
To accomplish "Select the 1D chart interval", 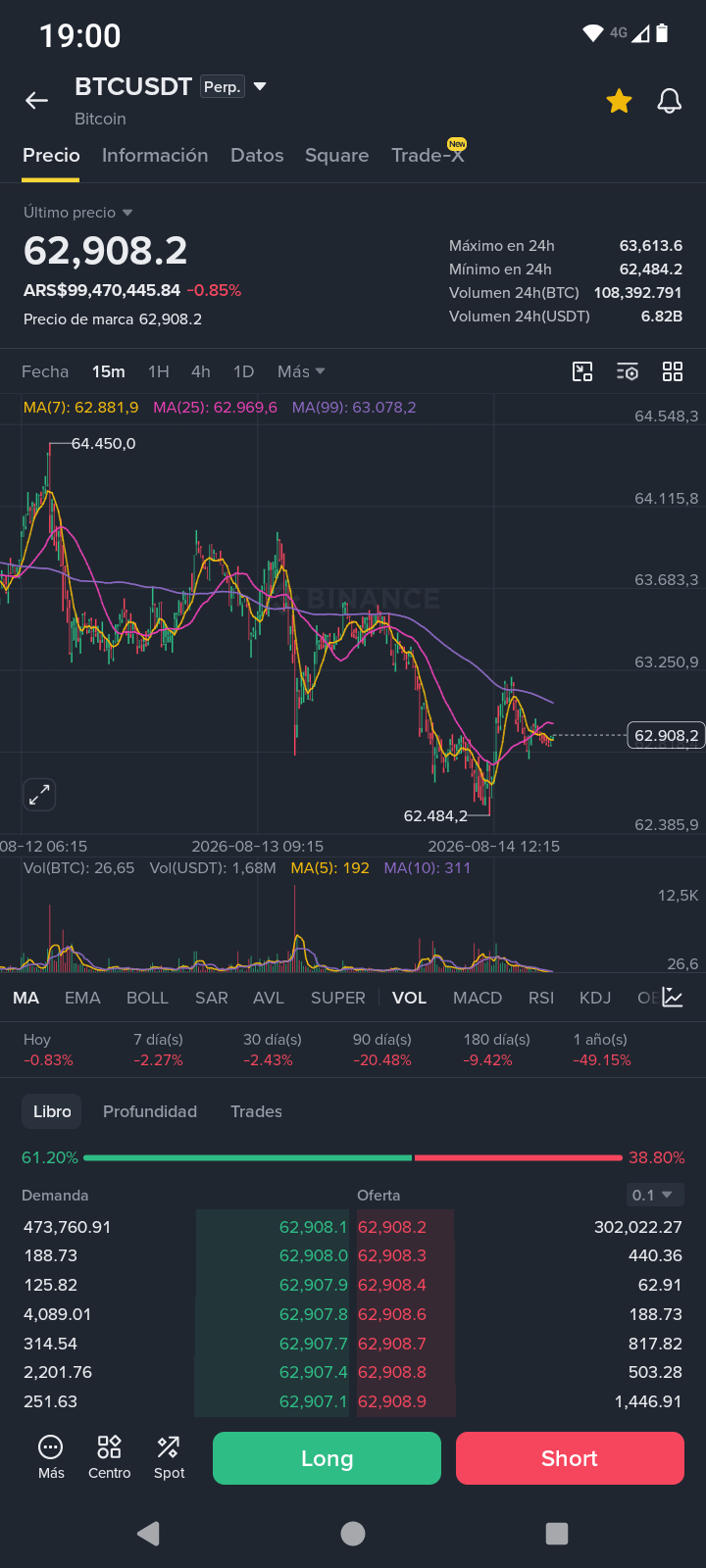I will (244, 371).
